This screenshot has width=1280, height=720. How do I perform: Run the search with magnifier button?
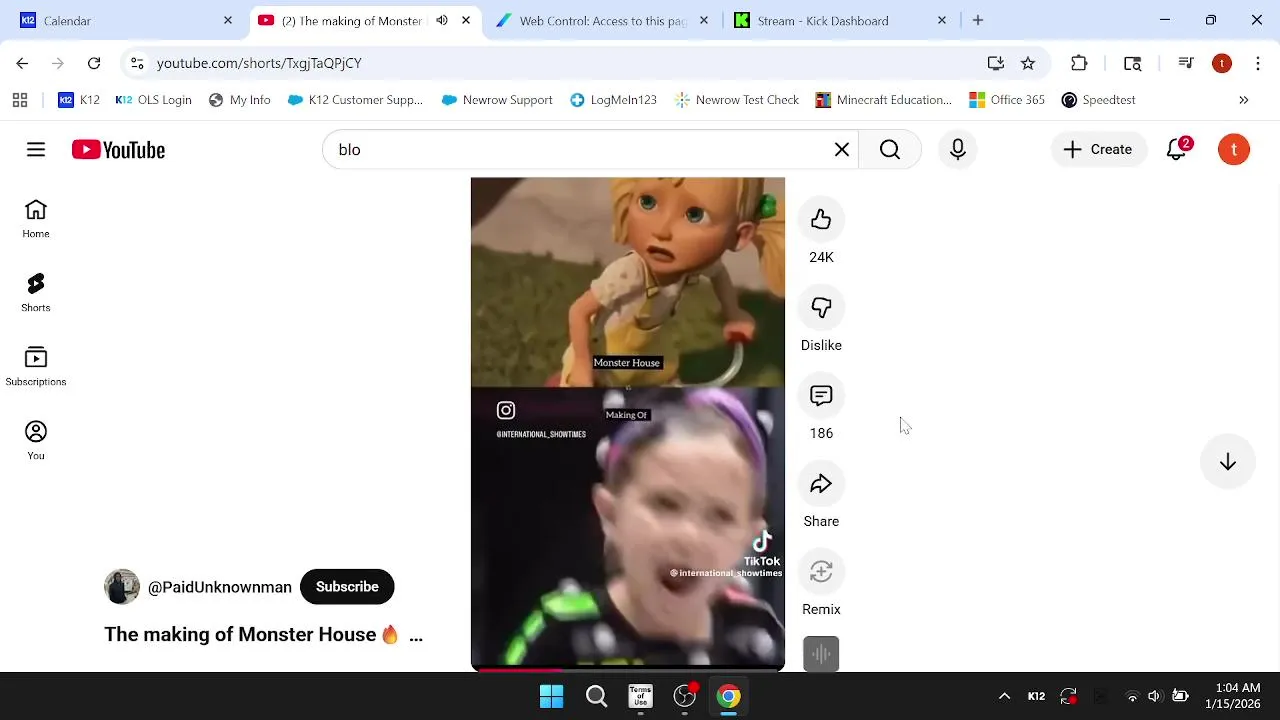pos(890,149)
